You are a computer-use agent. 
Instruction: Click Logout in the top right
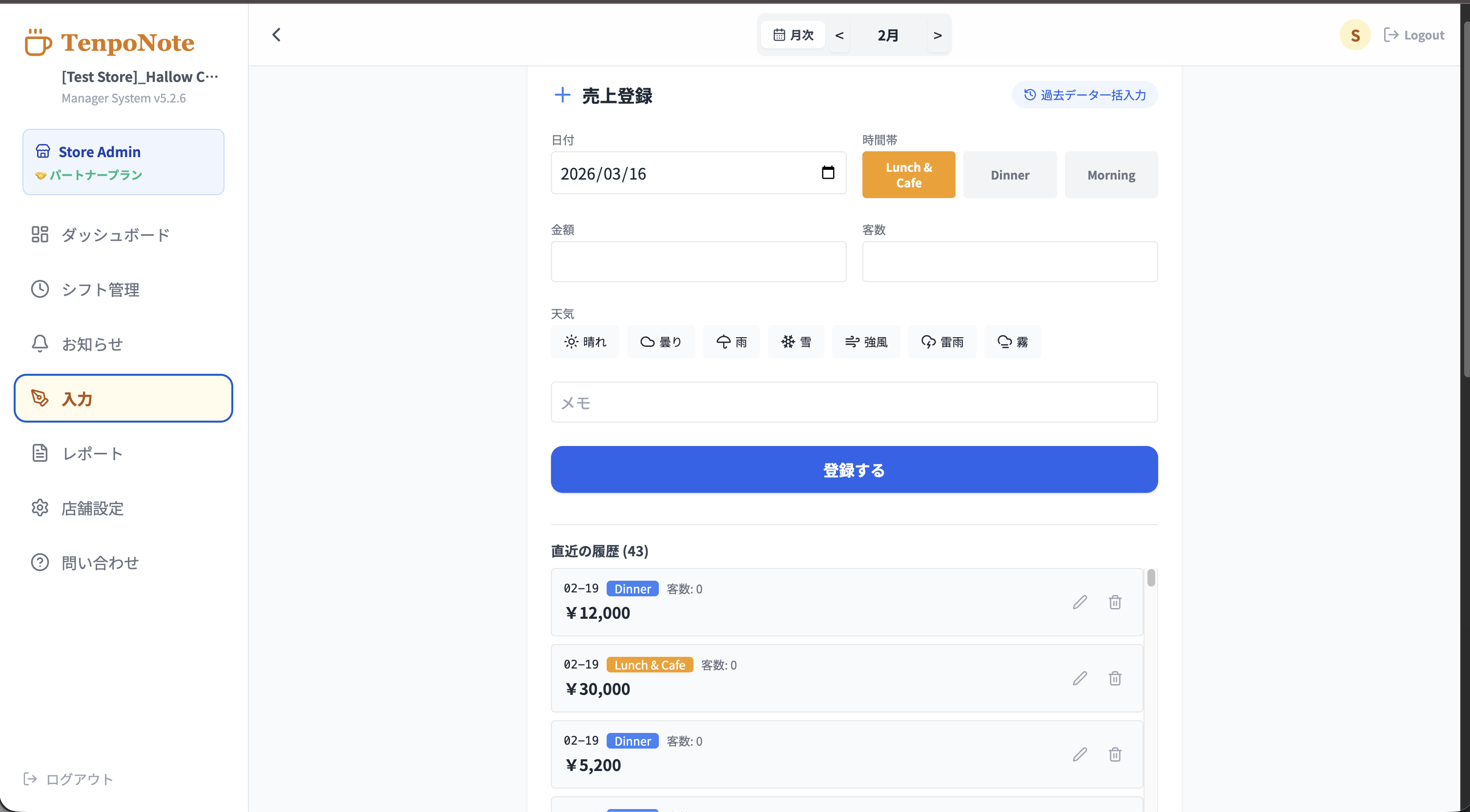[1414, 35]
